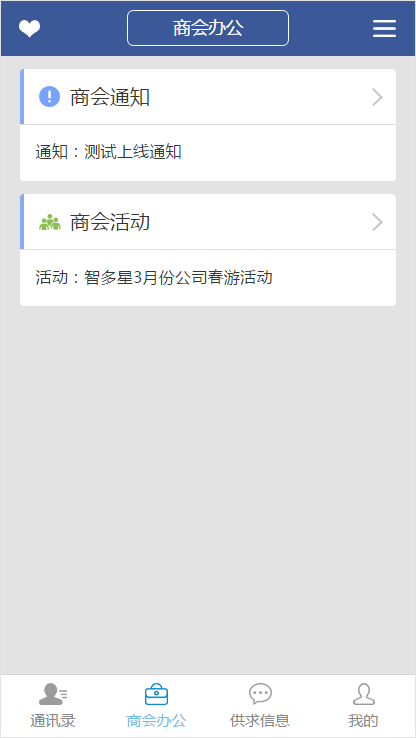Expand 商会活动 using right chevron
This screenshot has height=738, width=416.
pos(377,222)
